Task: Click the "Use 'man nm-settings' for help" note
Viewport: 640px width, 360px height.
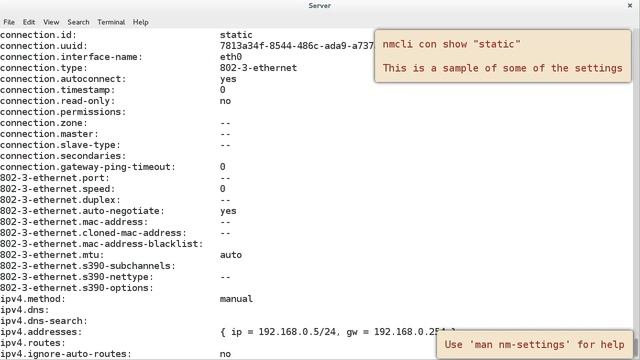Action: pyautogui.click(x=534, y=344)
